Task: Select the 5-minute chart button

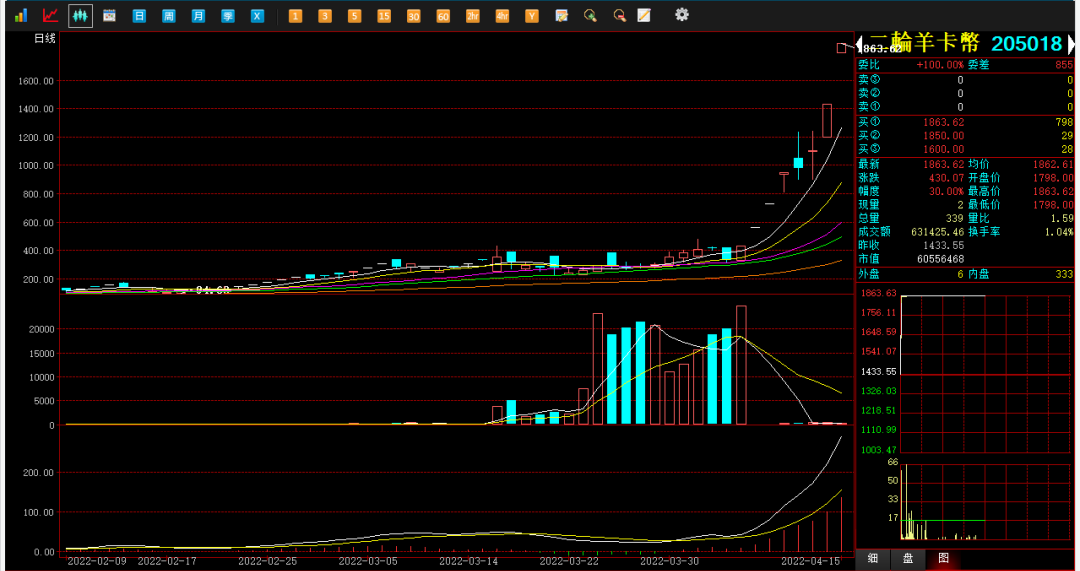Action: (x=355, y=16)
